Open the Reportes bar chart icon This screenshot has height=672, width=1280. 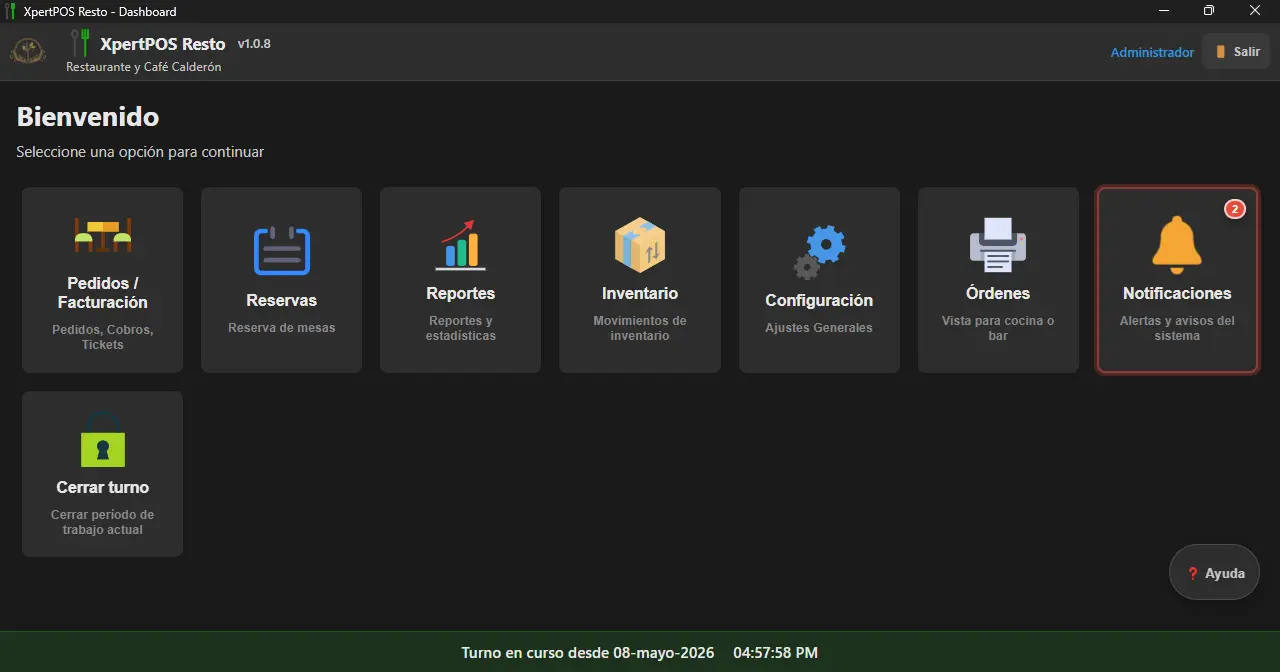[x=461, y=245]
